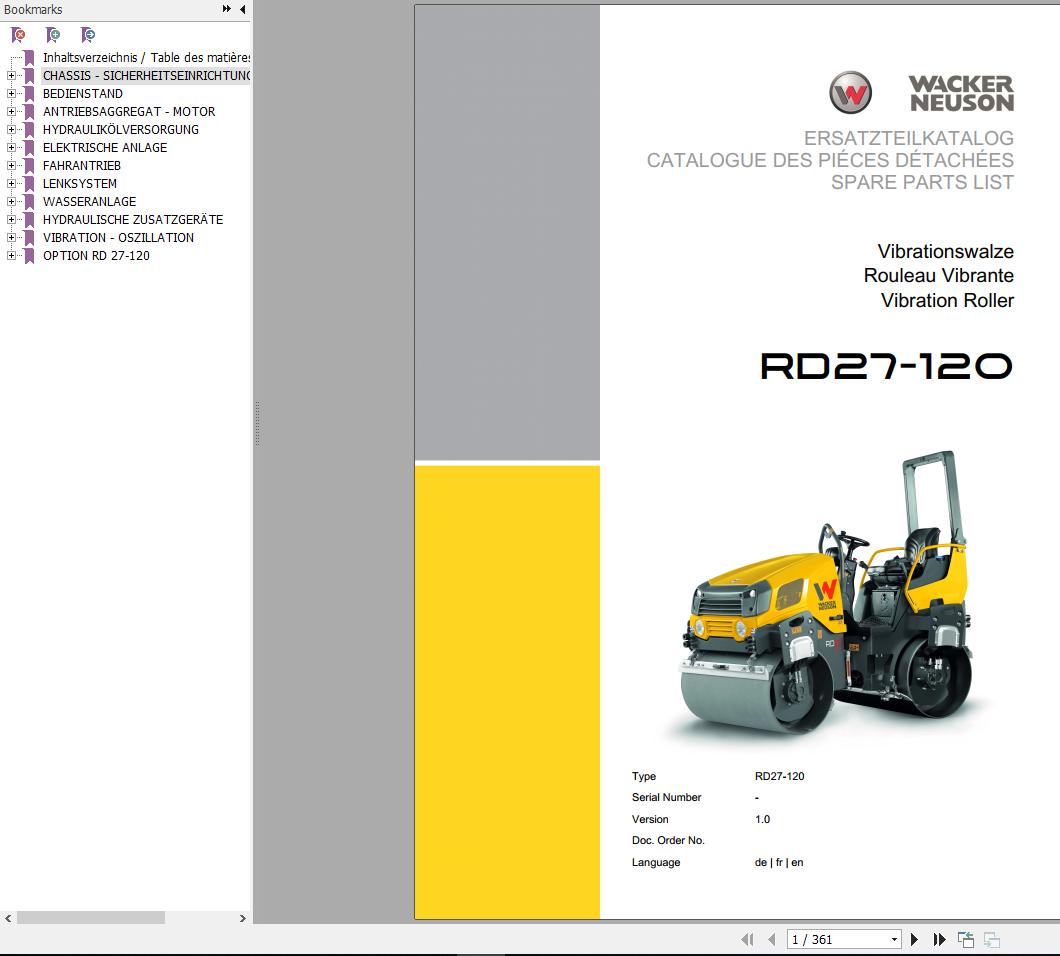Open Inhaltsverzeichnis / Table des matières bookmark

(146, 57)
